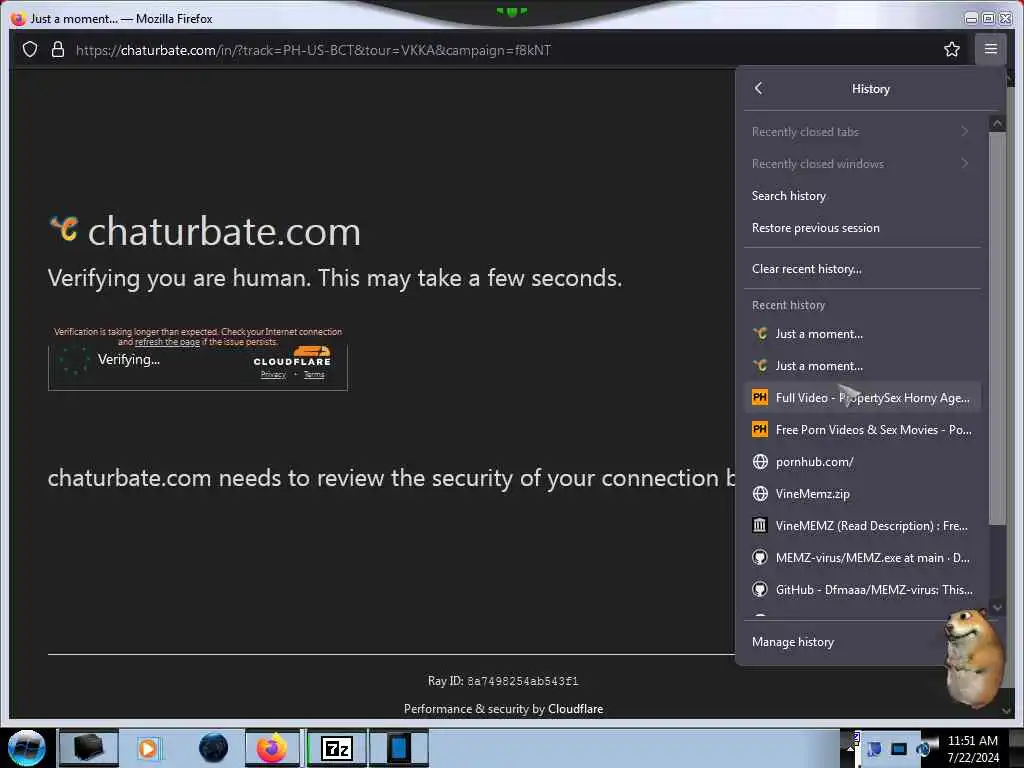Open Windows Media Player taskbar icon
This screenshot has height=768, width=1024.
coord(148,749)
